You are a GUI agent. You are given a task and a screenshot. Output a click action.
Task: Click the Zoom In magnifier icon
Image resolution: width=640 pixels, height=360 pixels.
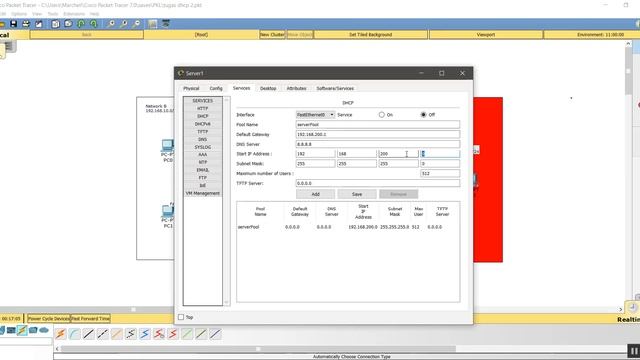tap(111, 24)
